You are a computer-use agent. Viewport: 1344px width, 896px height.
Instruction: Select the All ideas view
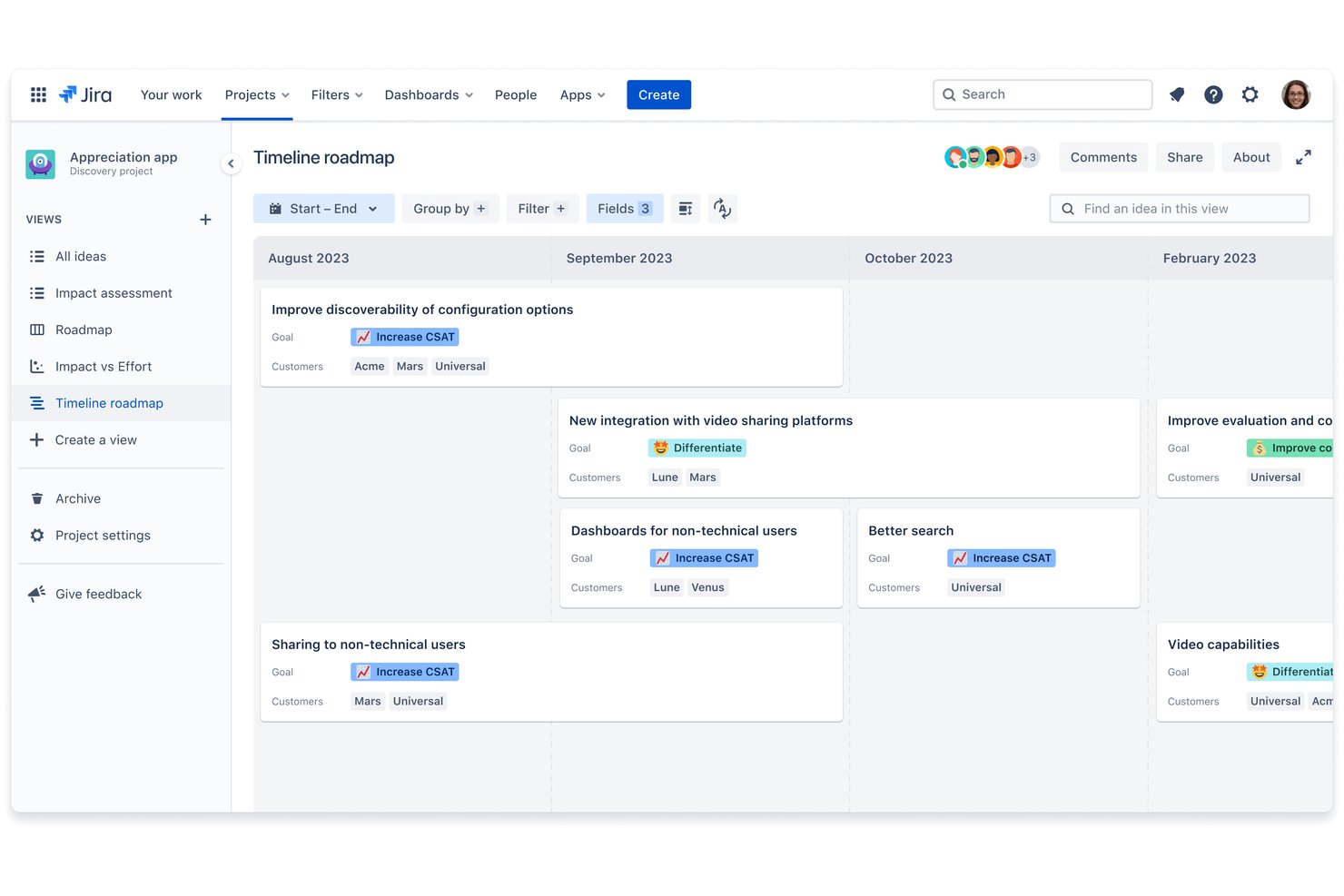click(121, 257)
